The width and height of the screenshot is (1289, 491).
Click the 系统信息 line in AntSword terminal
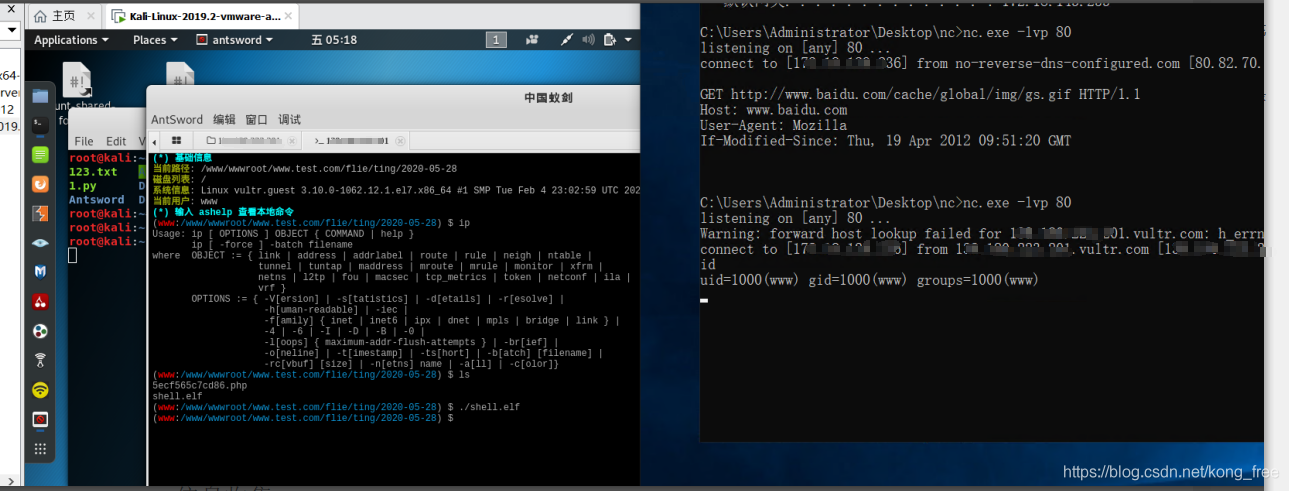[395, 190]
